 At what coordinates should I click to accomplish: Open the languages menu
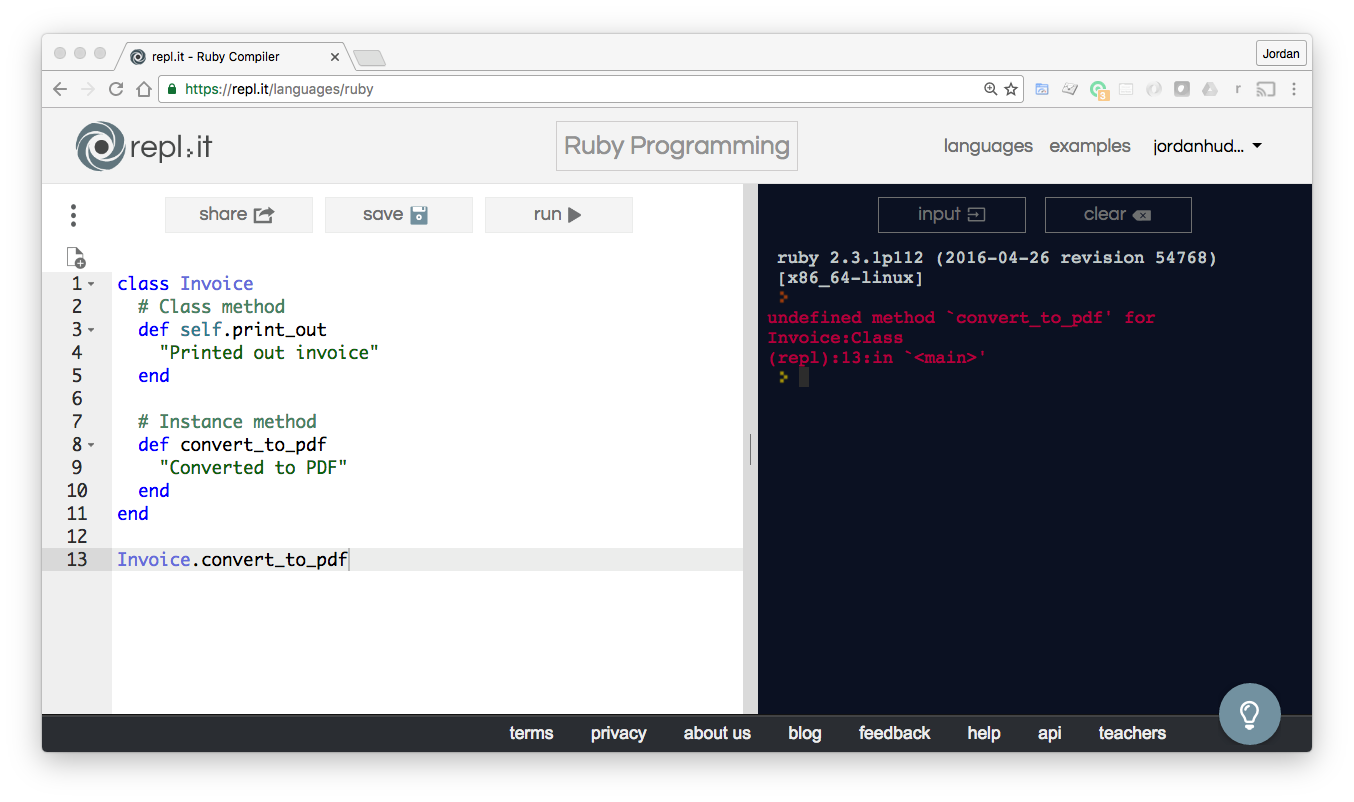coord(988,146)
